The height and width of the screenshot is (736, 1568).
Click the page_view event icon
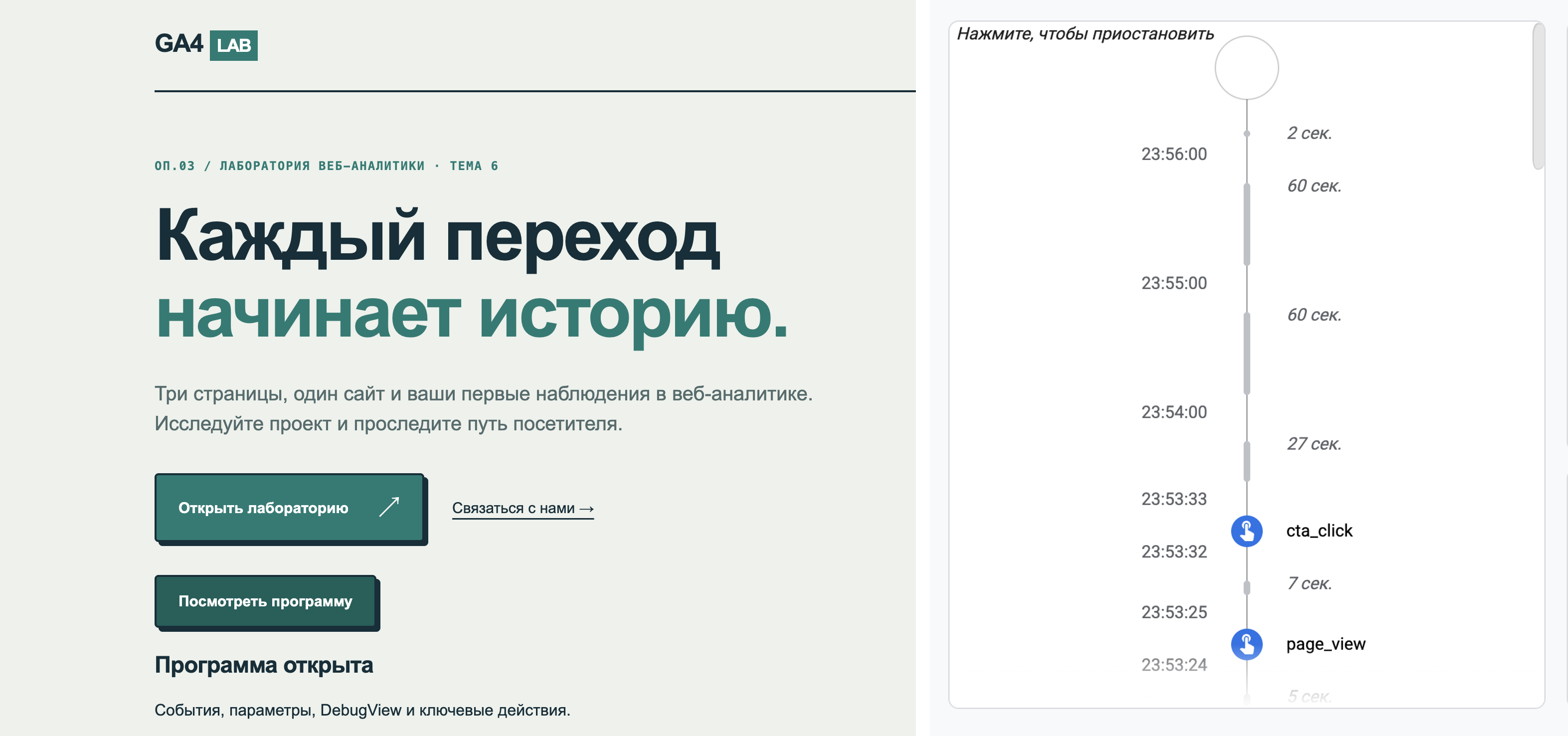point(1246,644)
